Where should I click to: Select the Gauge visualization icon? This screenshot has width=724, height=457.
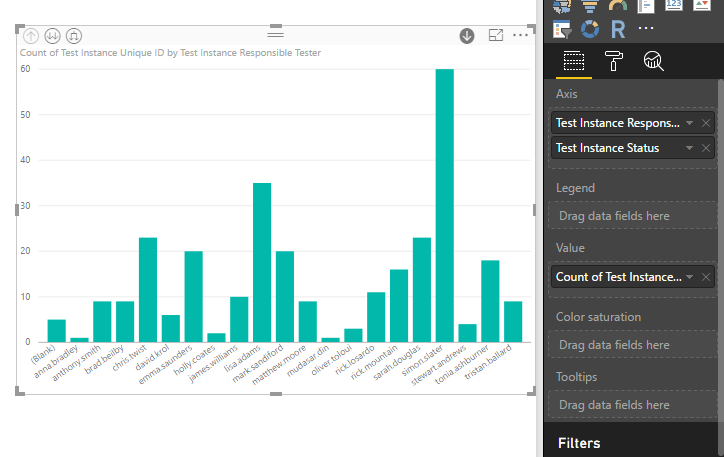[x=618, y=6]
